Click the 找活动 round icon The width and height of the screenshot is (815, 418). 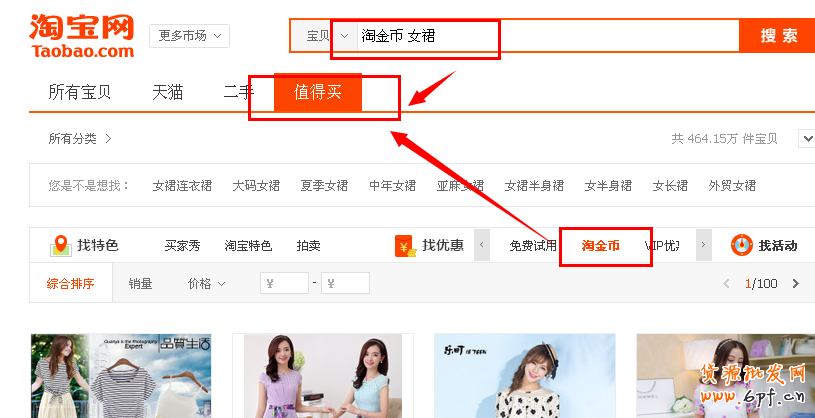742,245
